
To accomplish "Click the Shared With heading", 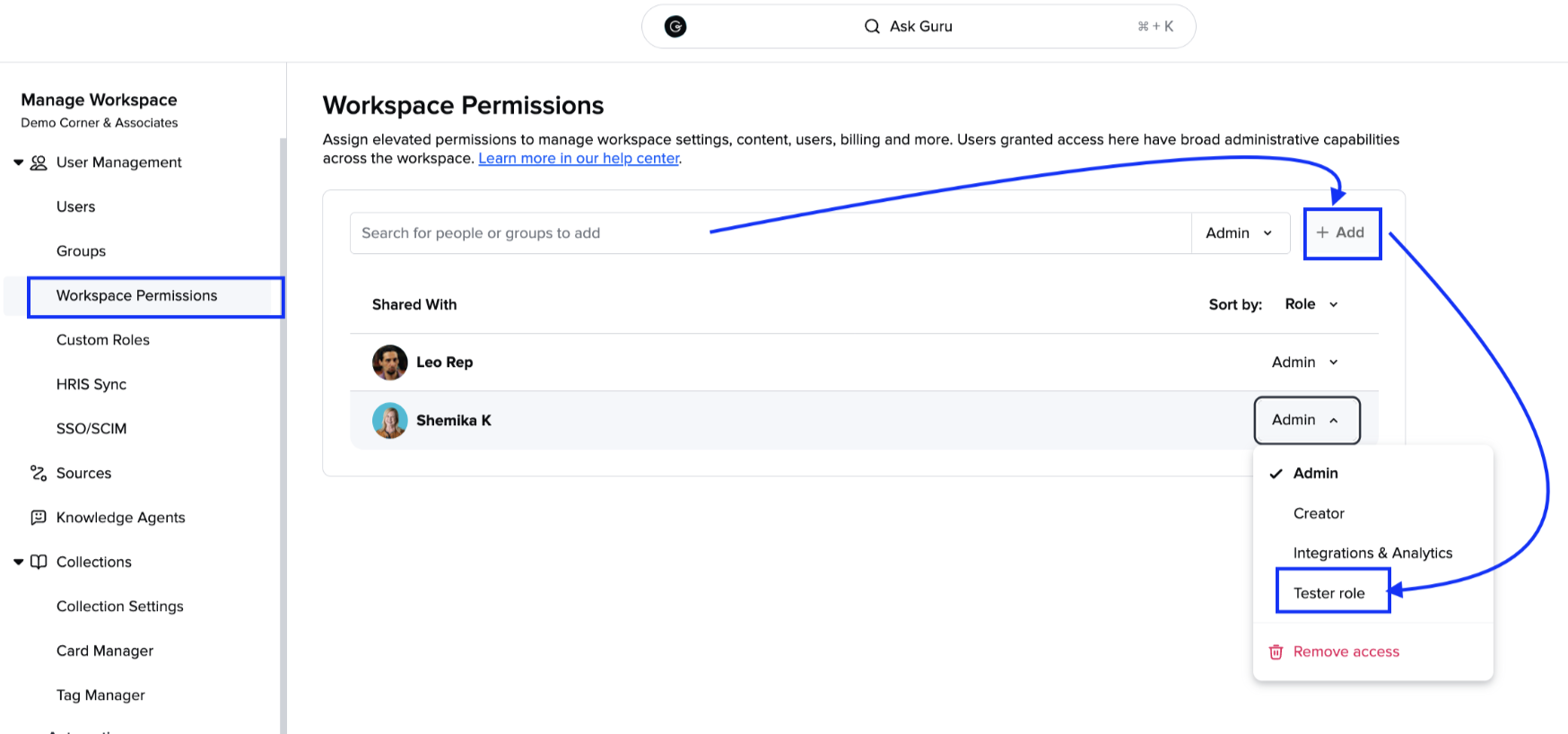I will click(x=414, y=305).
